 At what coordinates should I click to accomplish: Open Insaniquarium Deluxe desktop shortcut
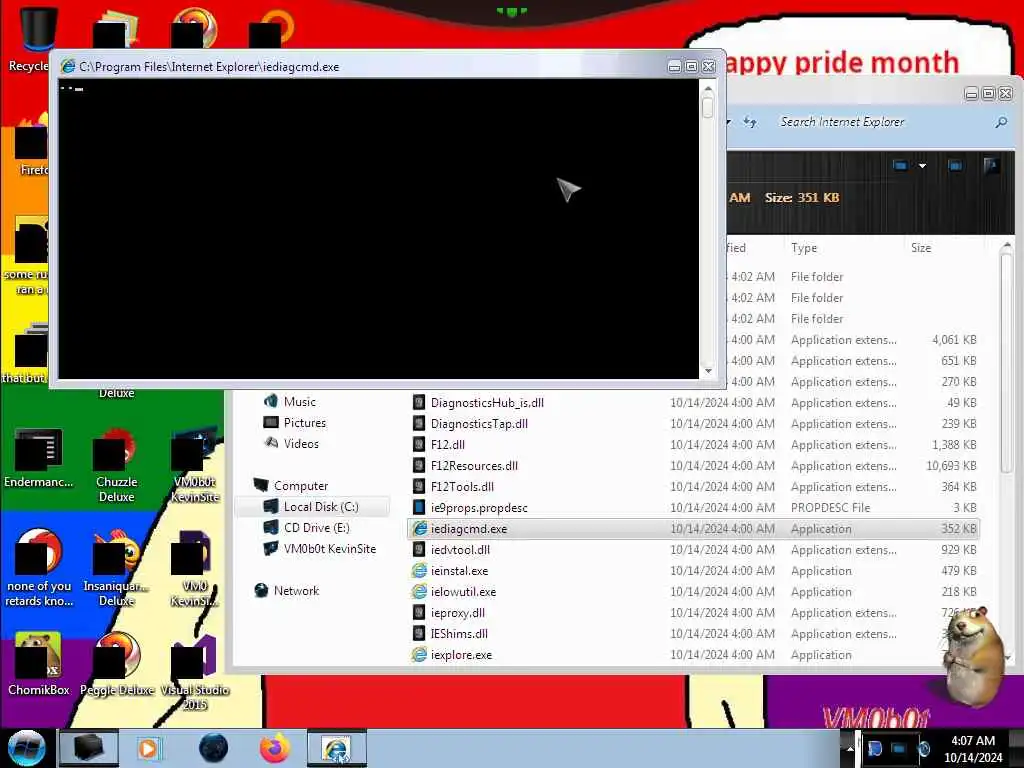tap(117, 568)
